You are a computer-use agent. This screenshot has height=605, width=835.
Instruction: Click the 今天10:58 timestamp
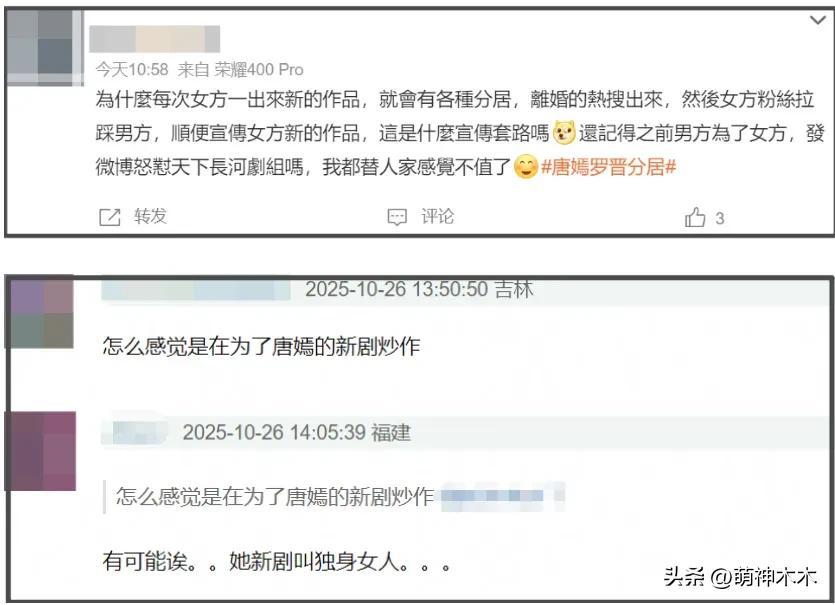click(x=132, y=69)
